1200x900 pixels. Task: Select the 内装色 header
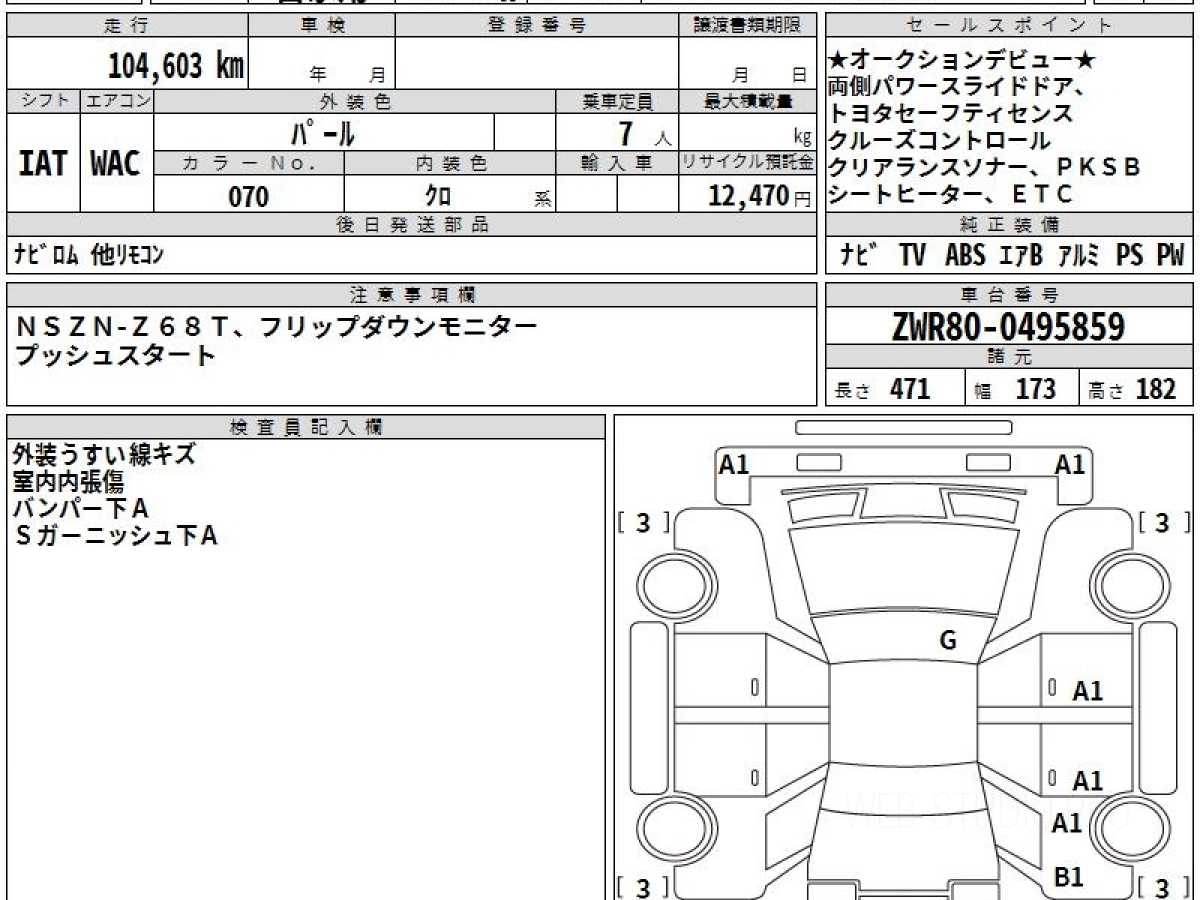coord(450,163)
